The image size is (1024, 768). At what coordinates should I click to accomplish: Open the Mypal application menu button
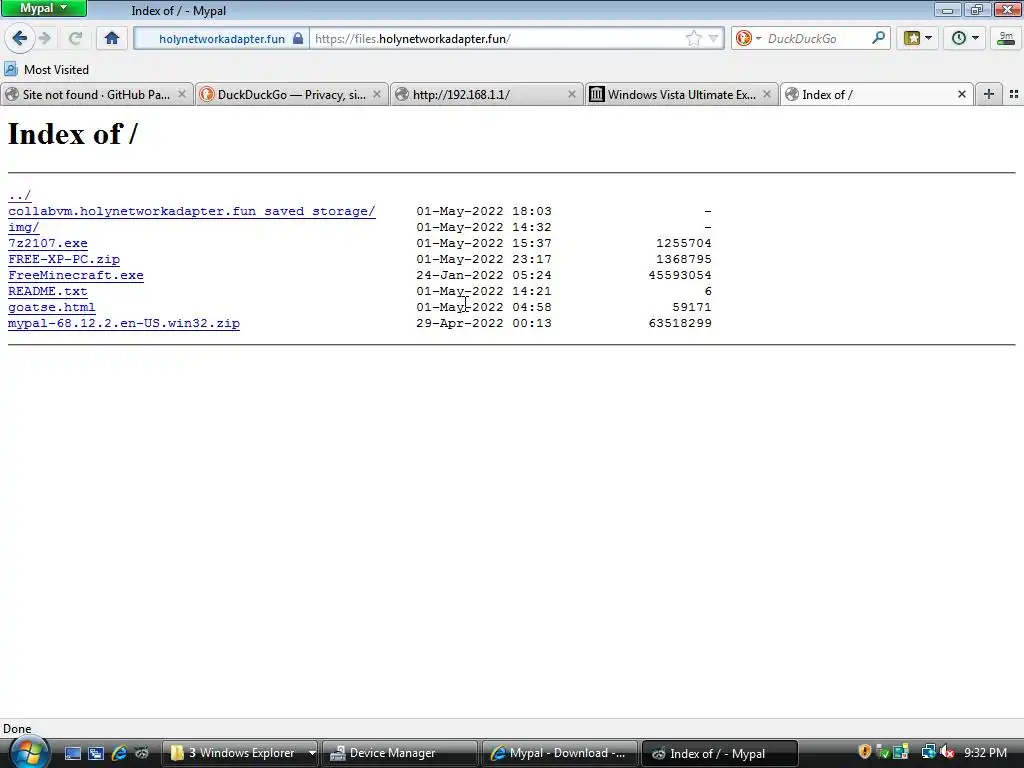[44, 8]
